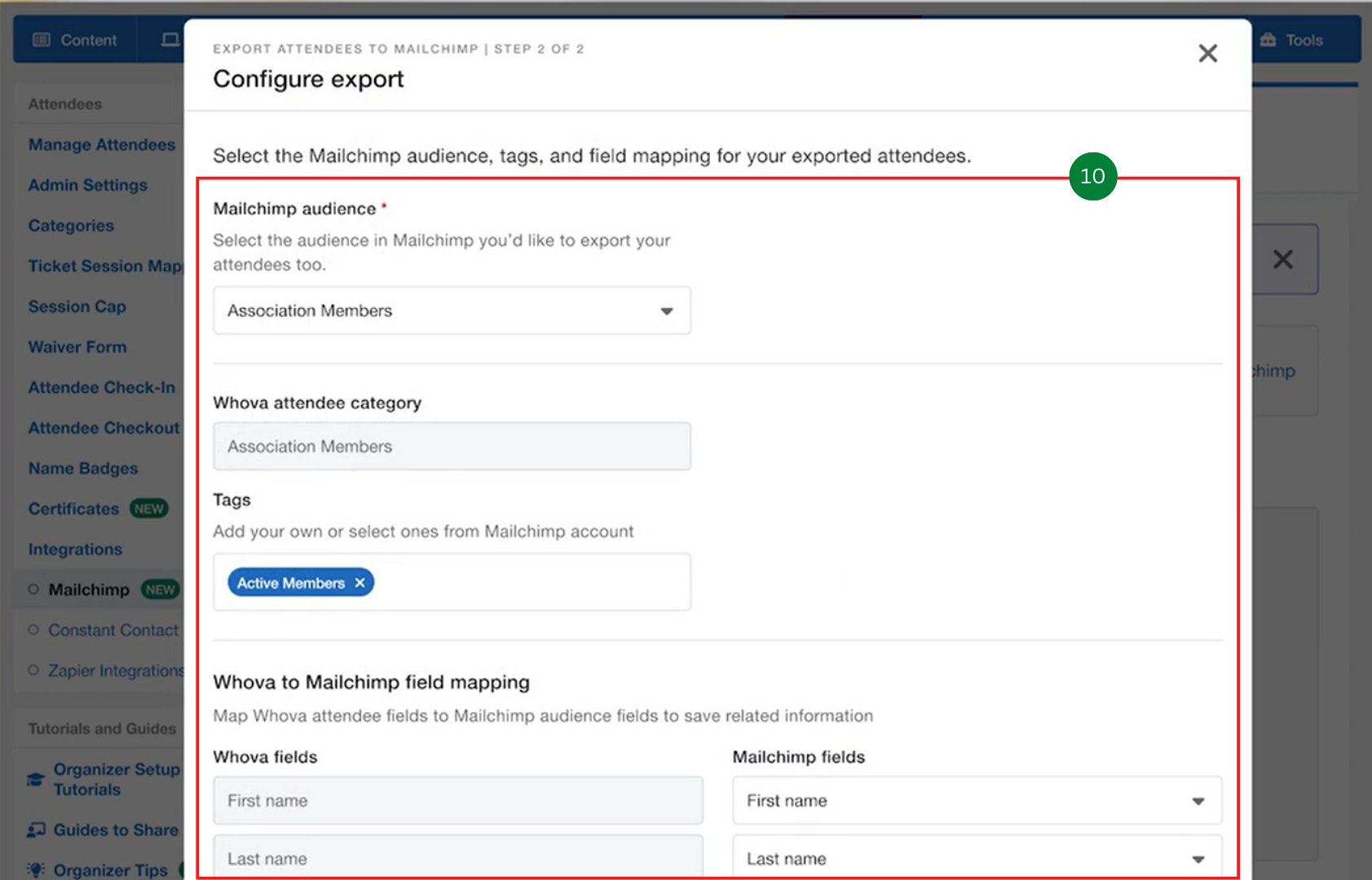The image size is (1372, 880).
Task: Select Zapier Integrations in sidebar
Action: click(116, 671)
